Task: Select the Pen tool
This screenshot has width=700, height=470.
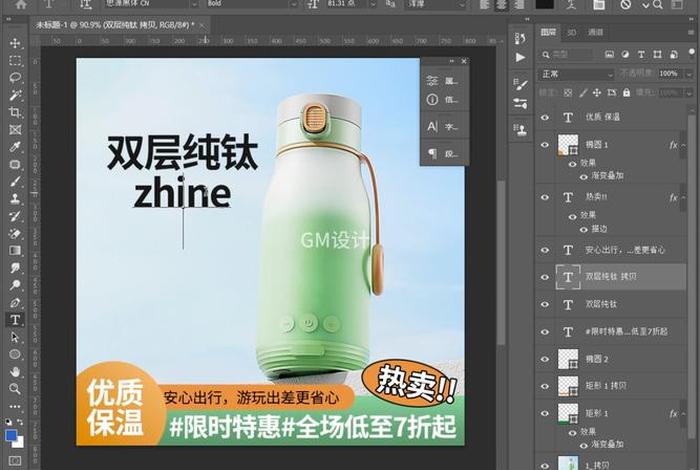Action: 15,302
